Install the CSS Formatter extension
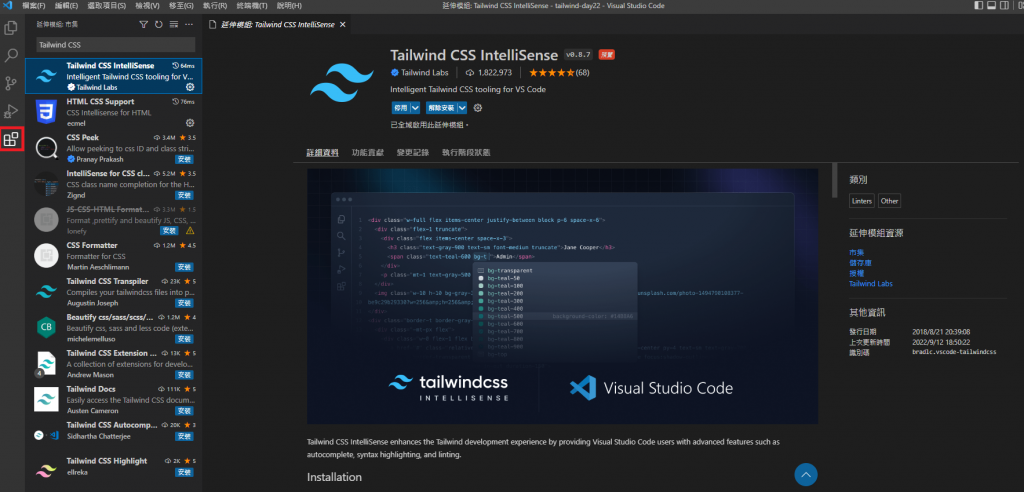Image resolution: width=1024 pixels, height=492 pixels. click(184, 267)
